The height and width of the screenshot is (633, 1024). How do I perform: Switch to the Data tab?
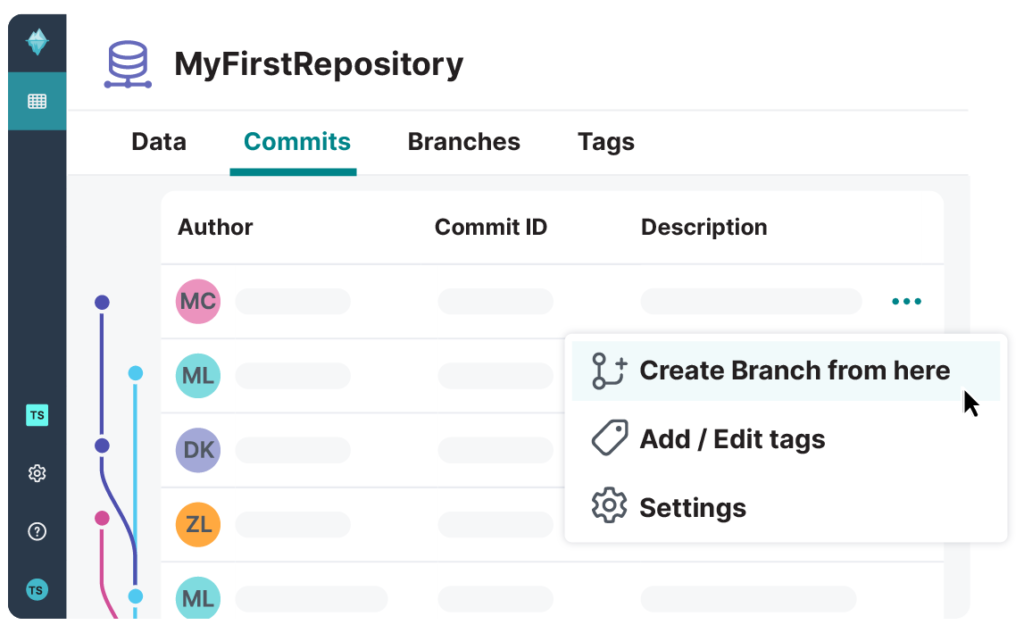(159, 142)
